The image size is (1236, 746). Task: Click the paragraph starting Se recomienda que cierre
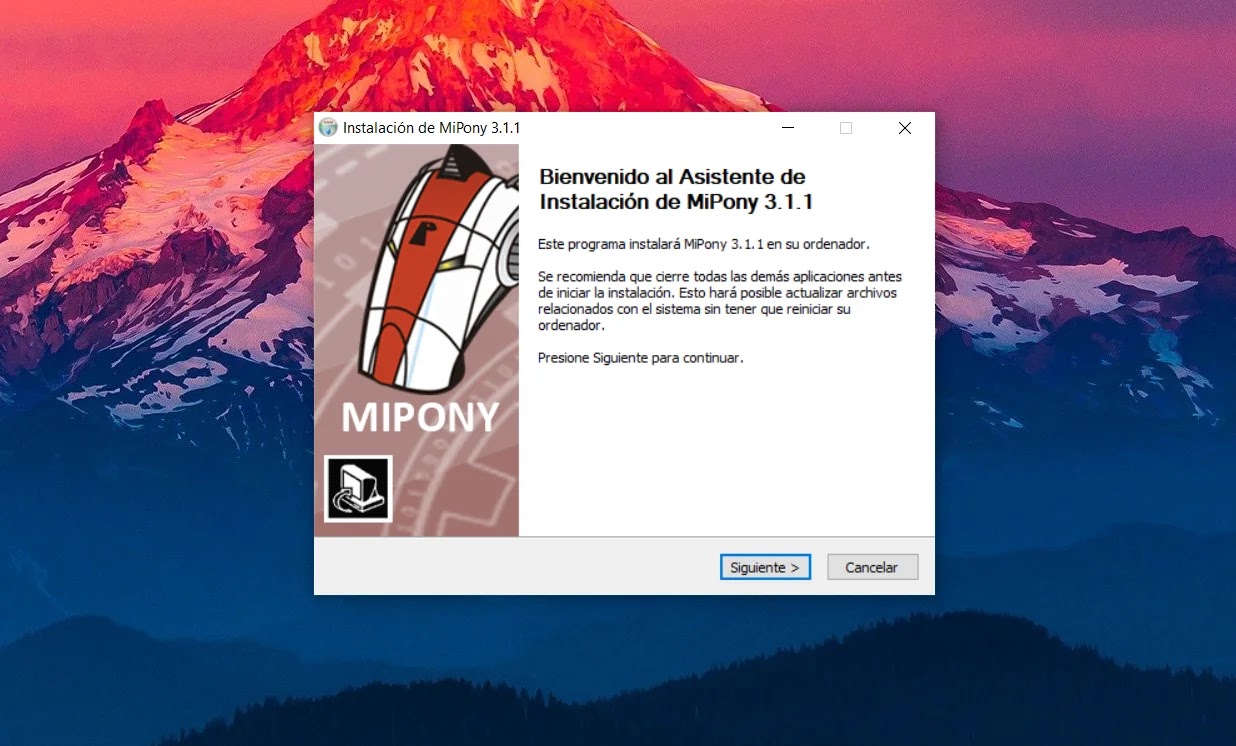pos(720,301)
